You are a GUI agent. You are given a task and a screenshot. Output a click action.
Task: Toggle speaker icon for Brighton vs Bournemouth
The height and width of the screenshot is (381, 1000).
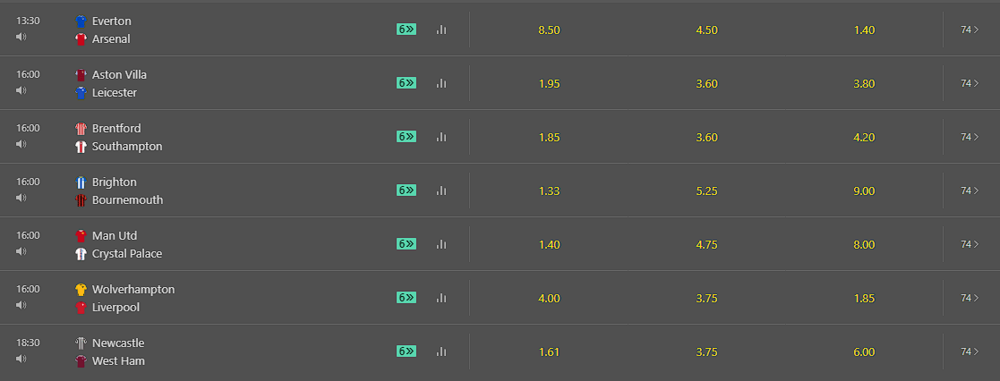(21, 197)
